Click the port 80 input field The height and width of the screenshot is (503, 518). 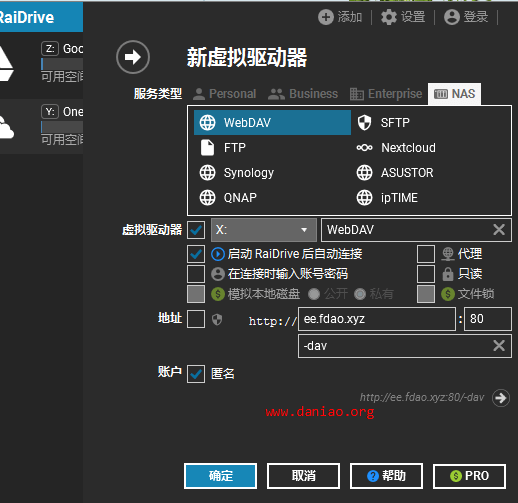coord(488,319)
